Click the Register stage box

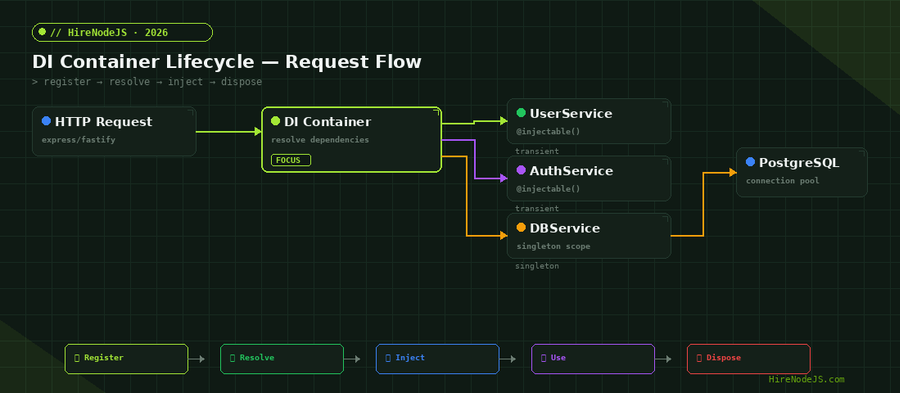click(x=126, y=359)
